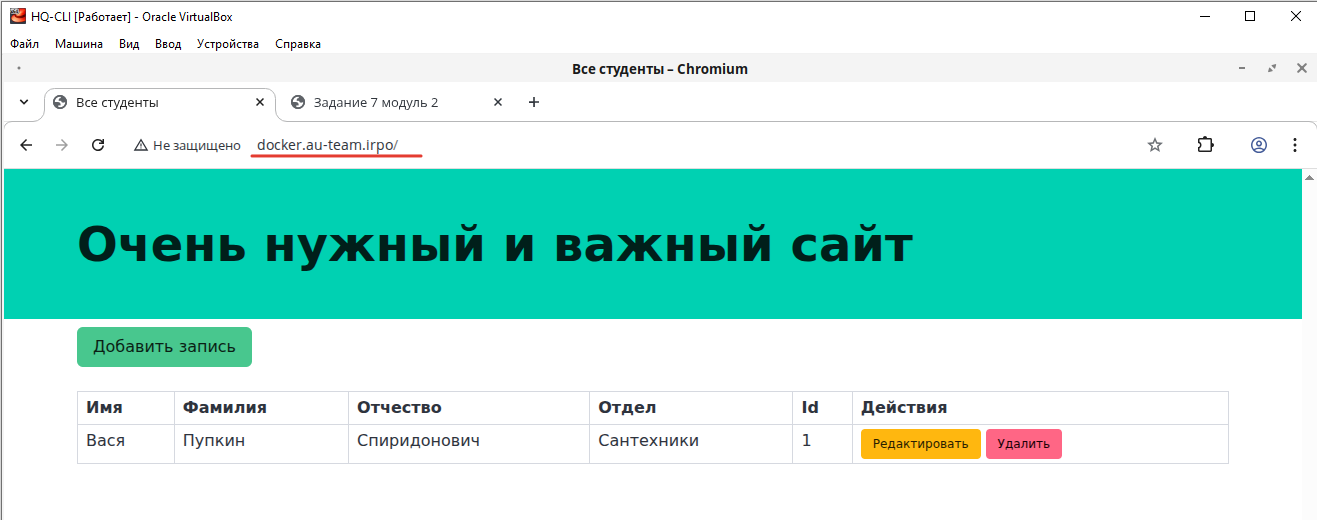This screenshot has width=1317, height=520.
Task: Open the VirtualBox 'Справка' menu
Action: pyautogui.click(x=298, y=44)
